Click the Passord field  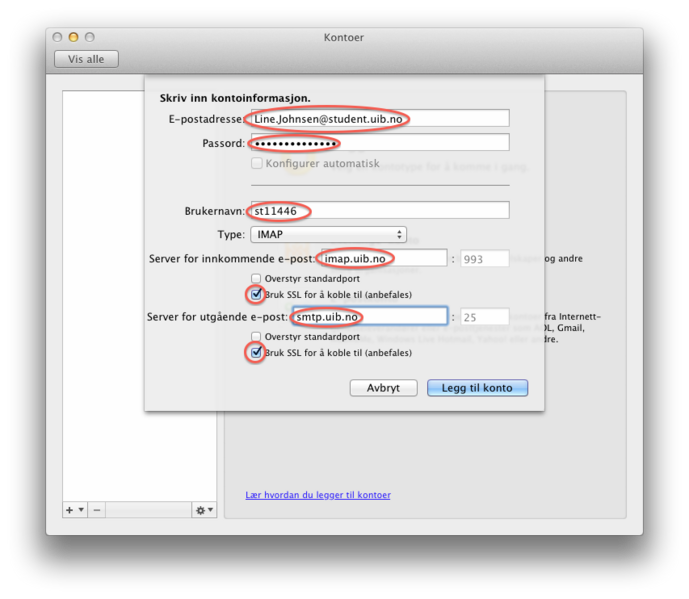[x=378, y=143]
